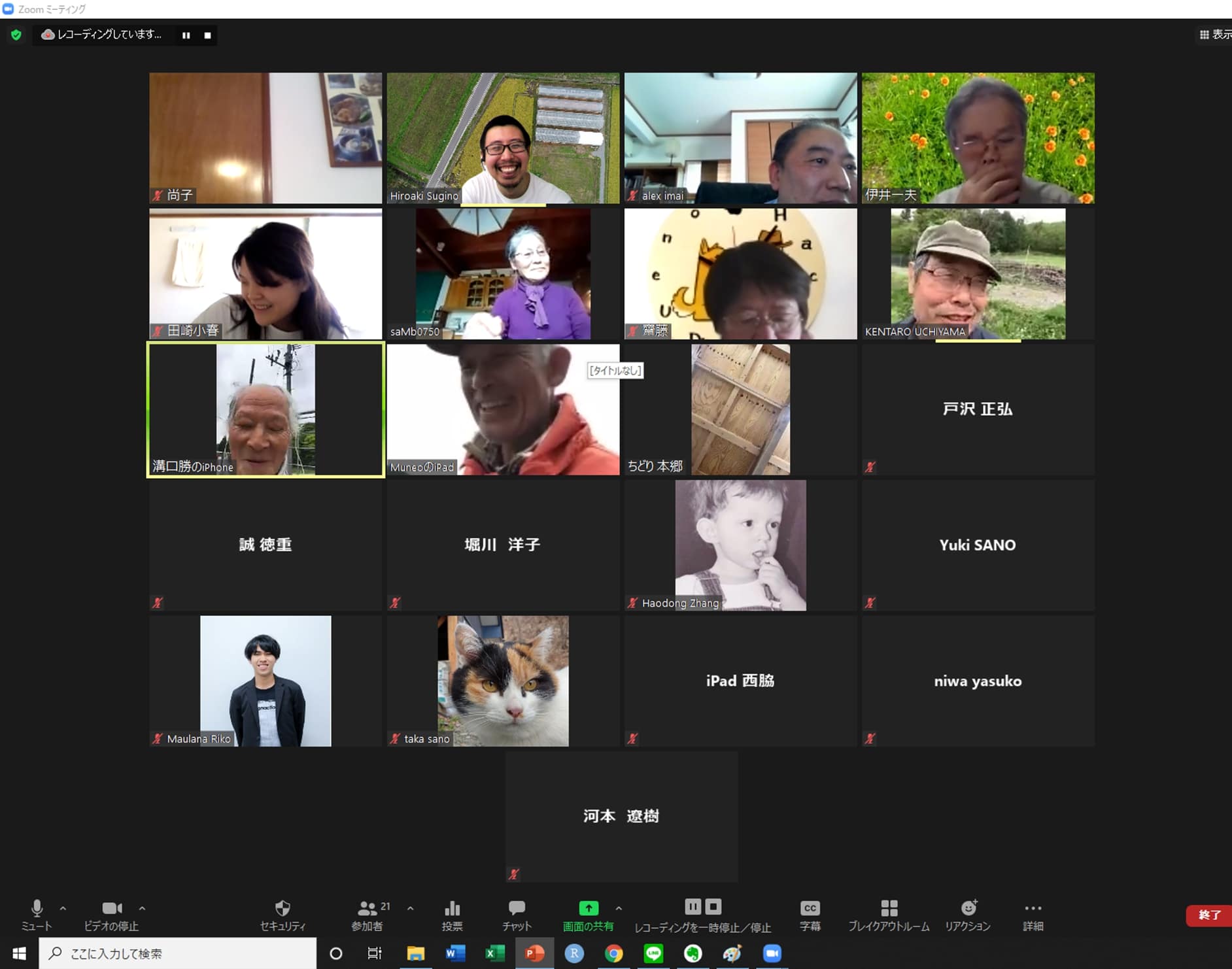Click muted mic icon on 河本 遼樹 tile

[x=514, y=874]
